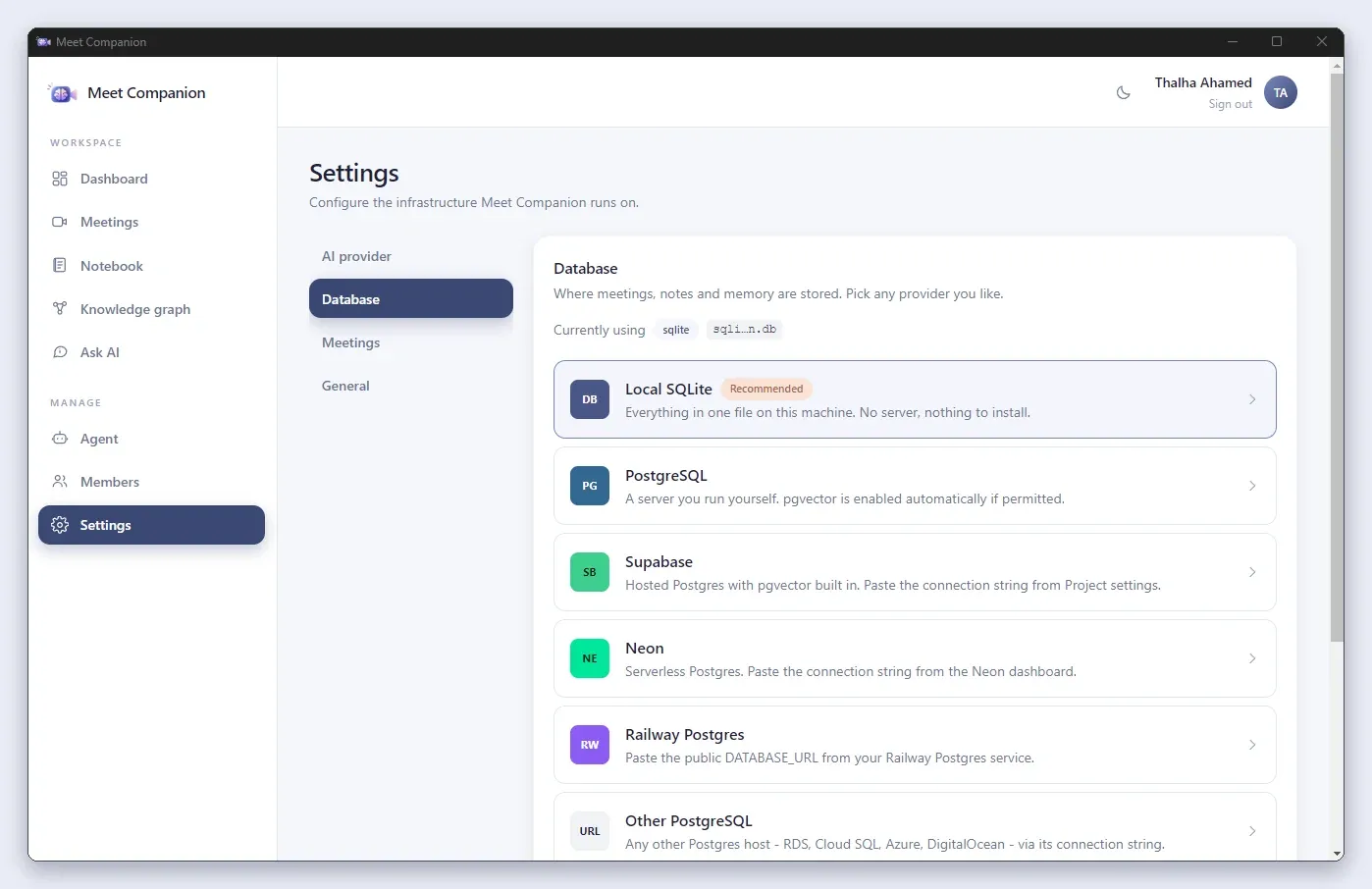Open the Notebook label in the sidebar
This screenshot has height=889, width=1372.
[x=112, y=266]
